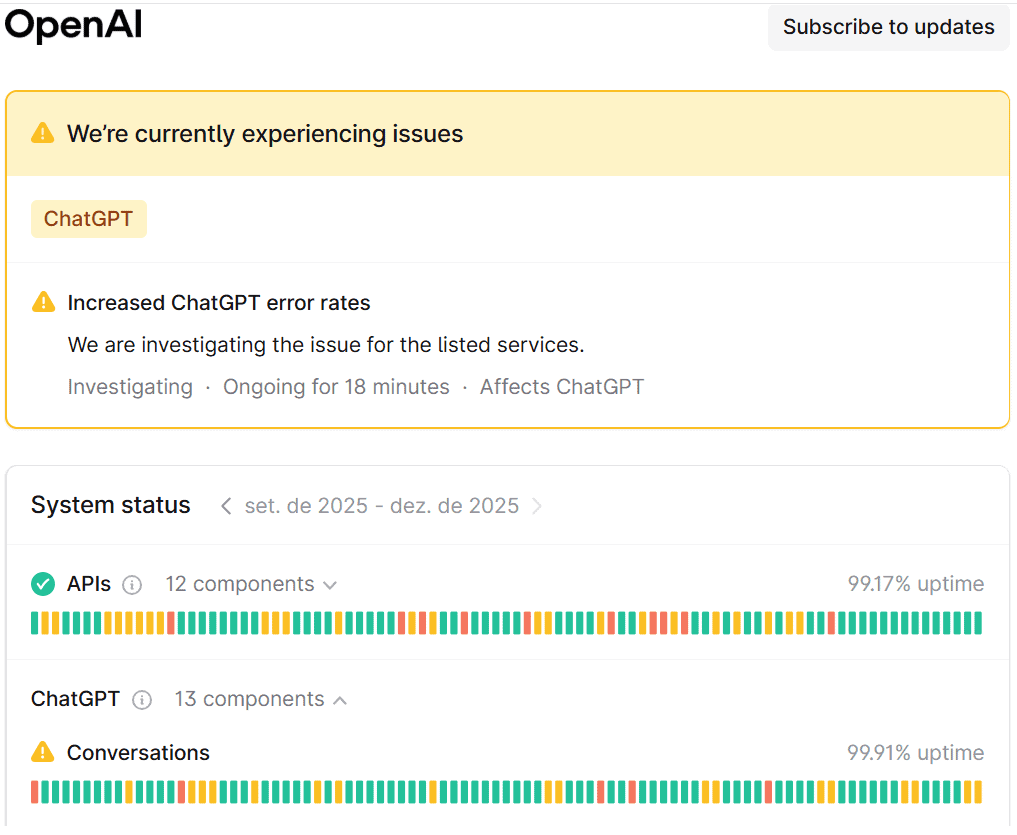Open the info icon next to APIs
The height and width of the screenshot is (835, 1017).
(132, 585)
